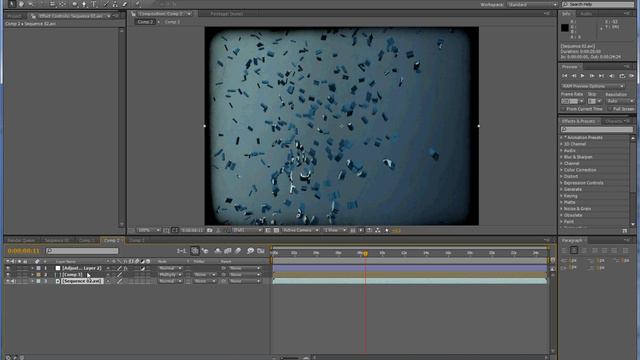
Task: Step back one frame in Preview
Action: (574, 76)
